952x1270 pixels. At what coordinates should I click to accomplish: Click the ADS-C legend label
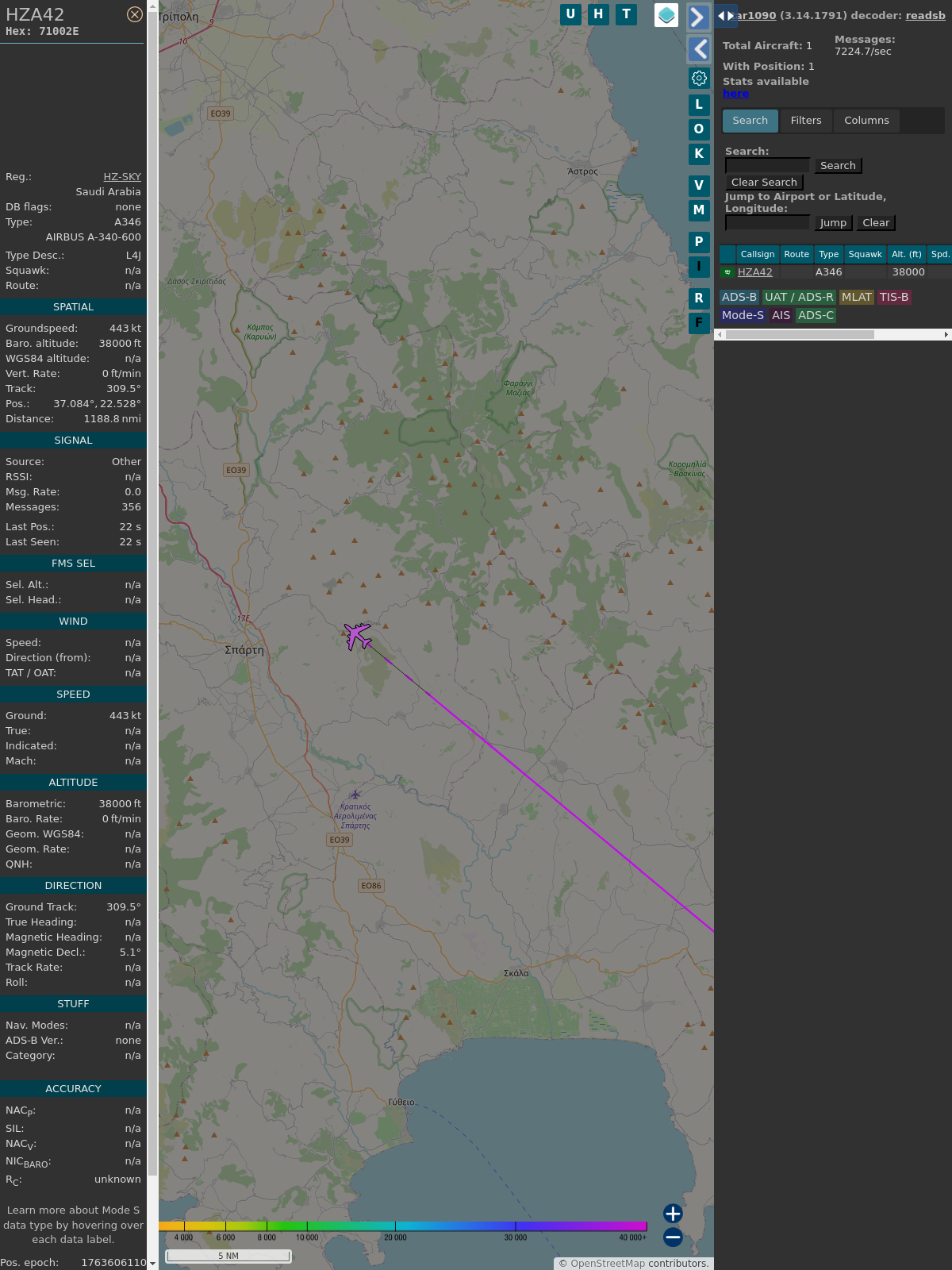pyautogui.click(x=816, y=315)
